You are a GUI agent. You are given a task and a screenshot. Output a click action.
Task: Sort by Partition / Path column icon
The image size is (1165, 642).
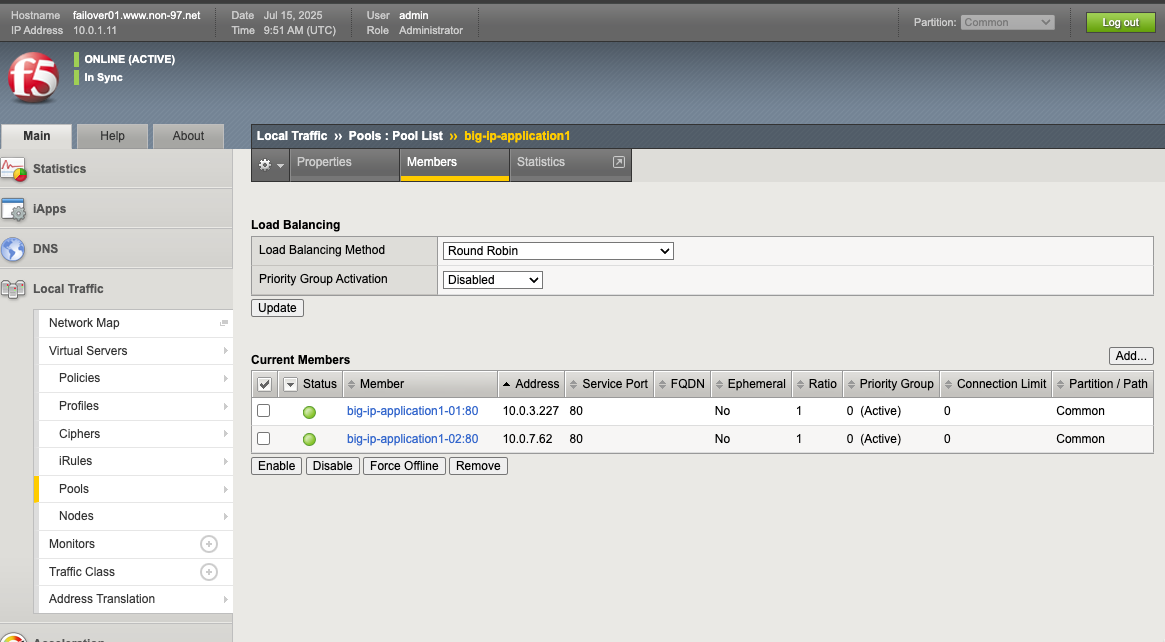1060,384
